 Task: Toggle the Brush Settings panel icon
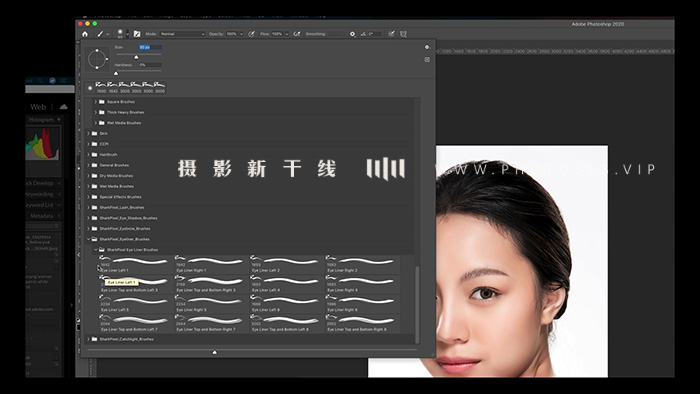coord(137,34)
